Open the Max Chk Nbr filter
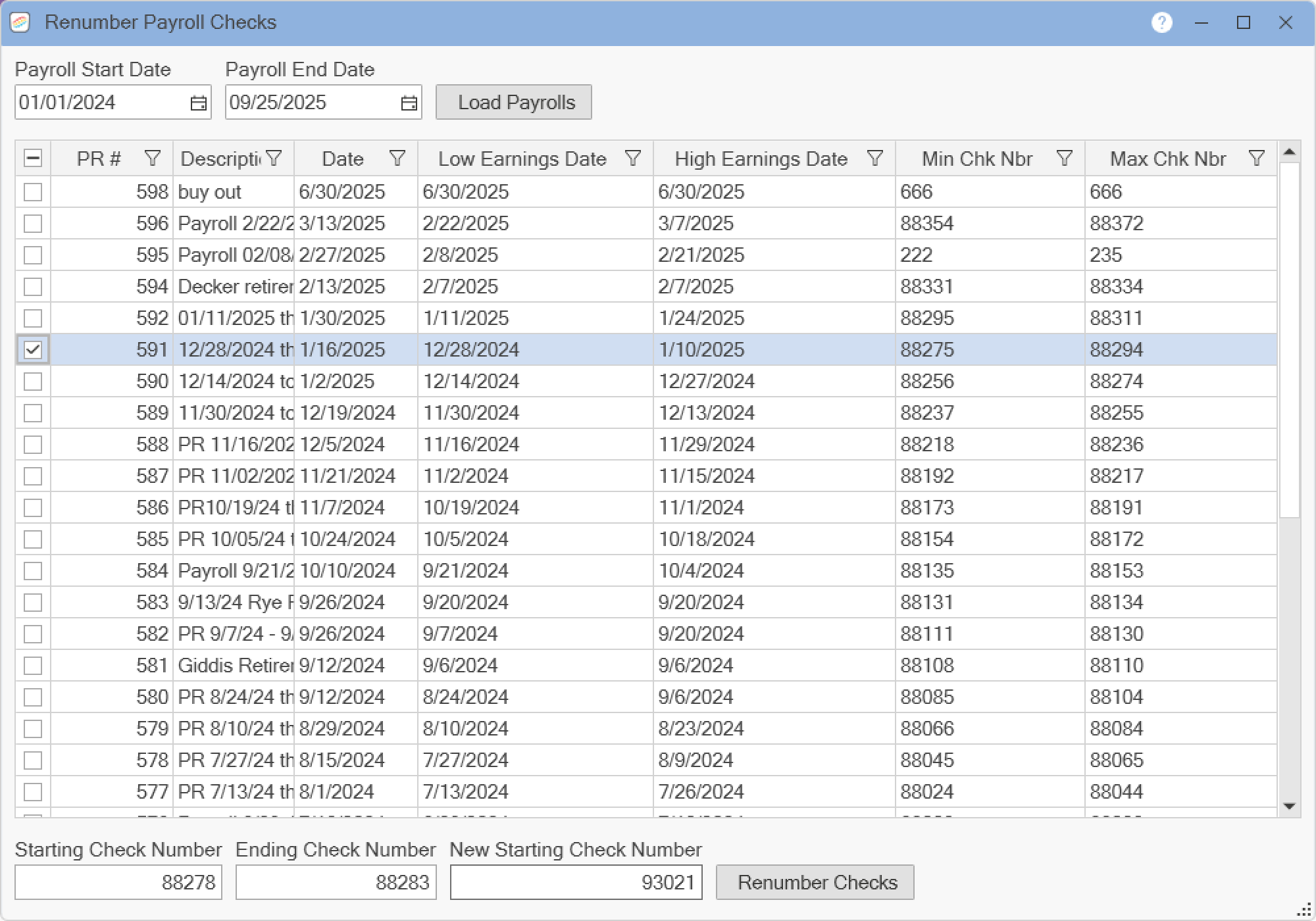 [1256, 159]
